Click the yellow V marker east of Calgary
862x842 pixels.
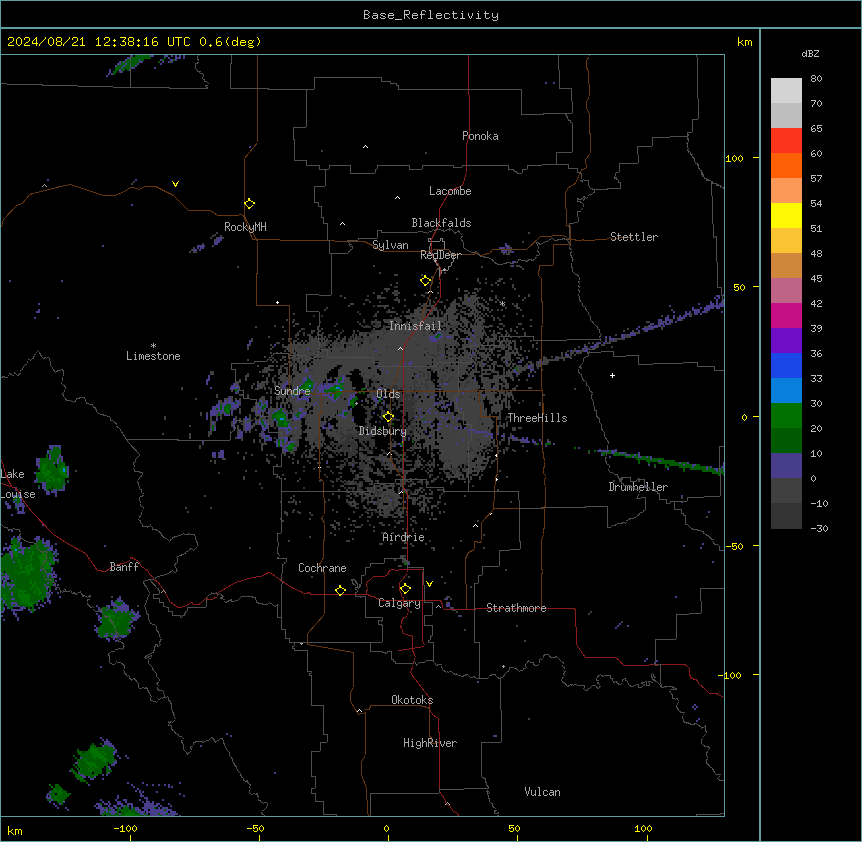pos(429,584)
